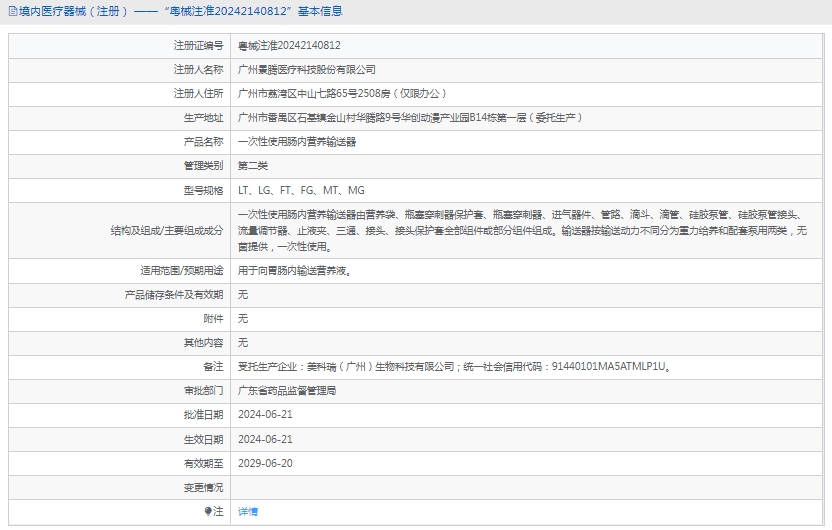Click the structure and composition description text
This screenshot has width=832, height=530.
pos(520,230)
